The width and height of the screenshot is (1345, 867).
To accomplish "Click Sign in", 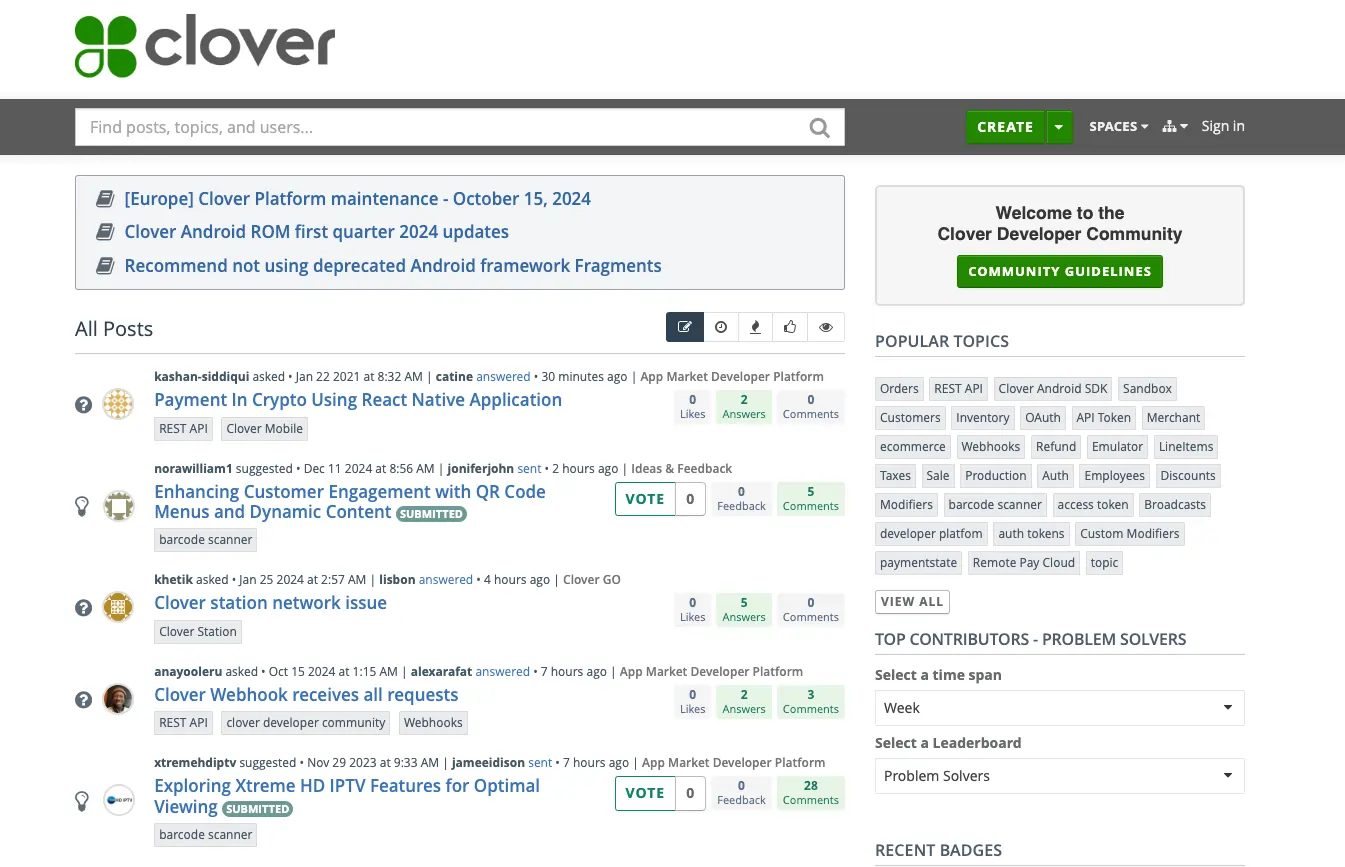I will click(x=1222, y=126).
